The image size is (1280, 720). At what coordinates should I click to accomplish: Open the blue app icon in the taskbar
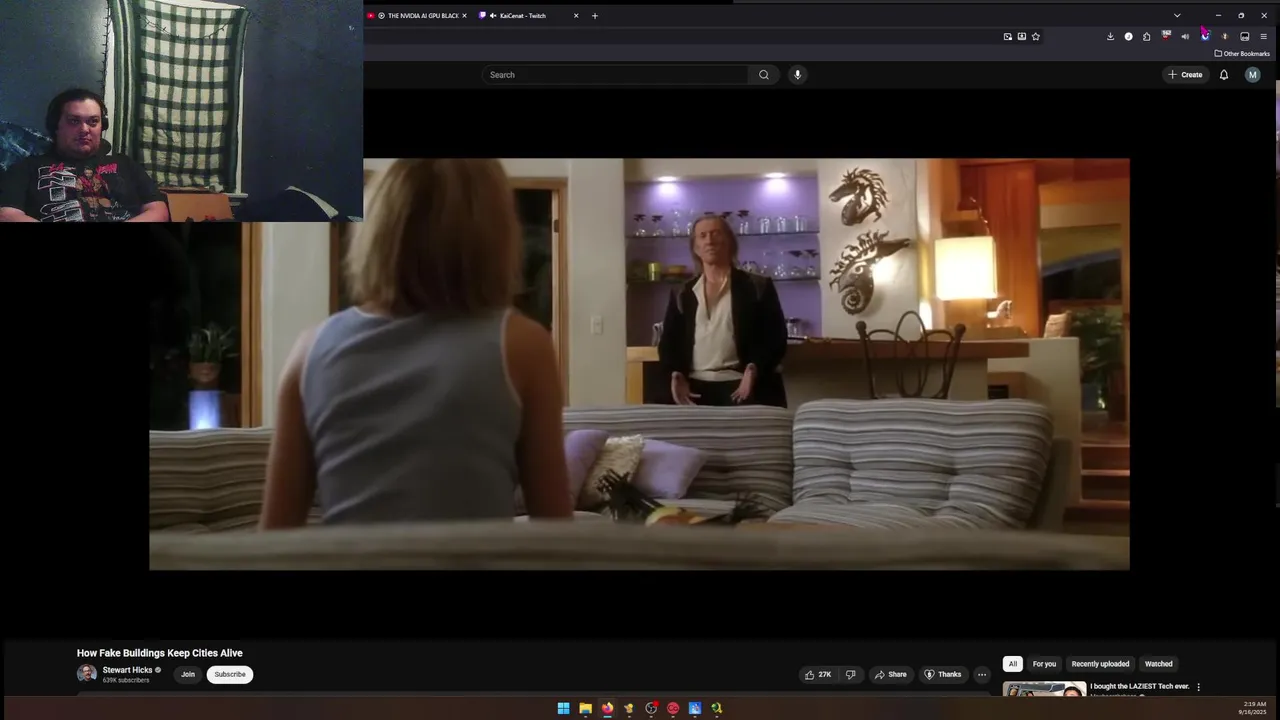[695, 708]
